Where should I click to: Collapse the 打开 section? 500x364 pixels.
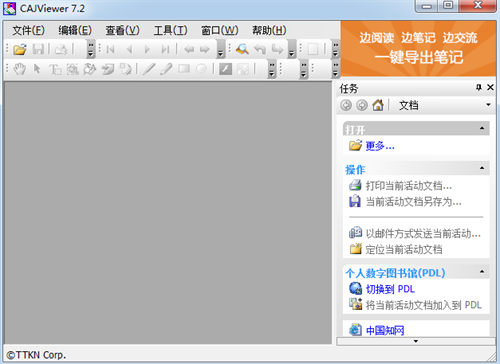coord(482,128)
